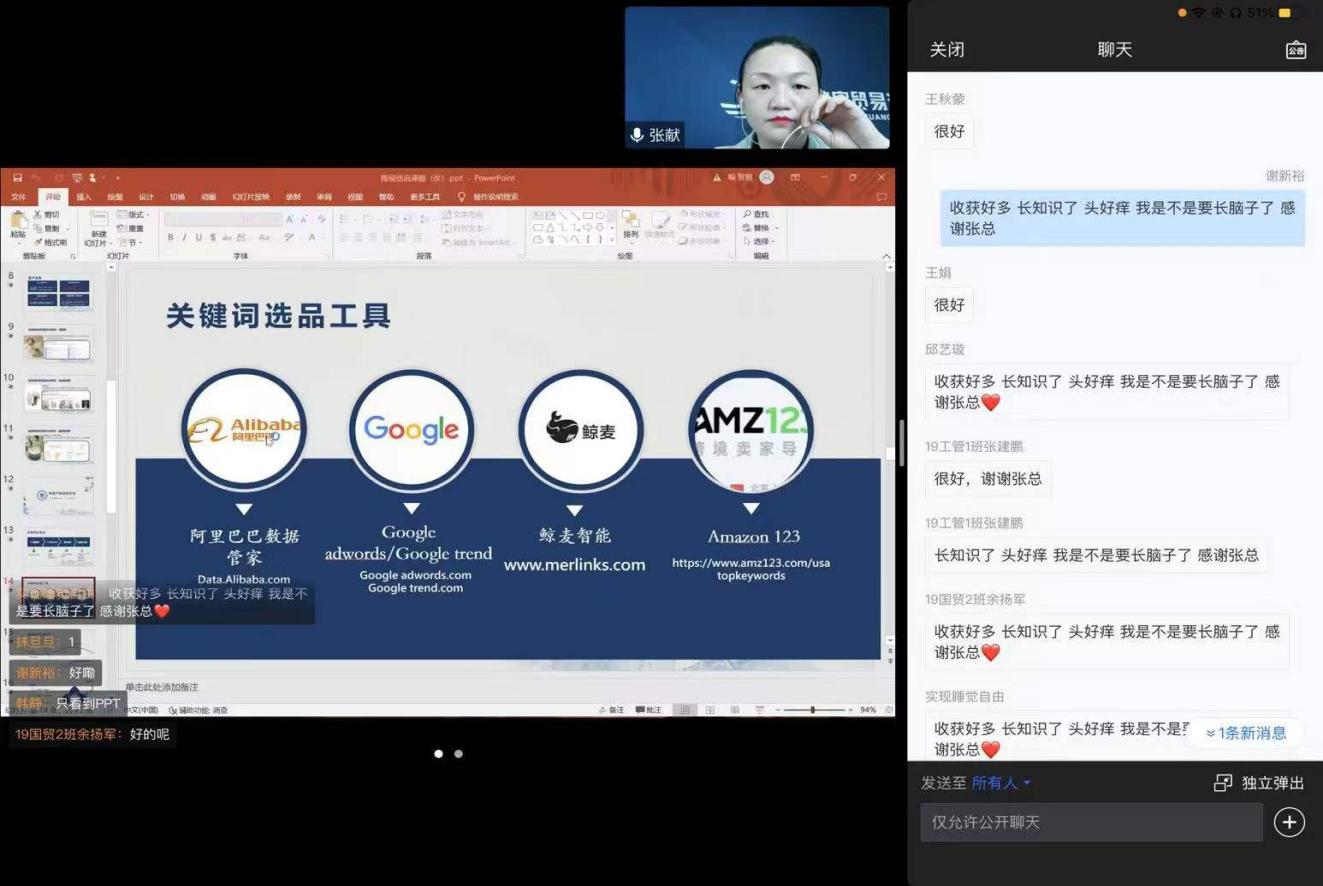The image size is (1323, 886).
Task: Click the 关键词选品工具 slide title
Action: (278, 316)
